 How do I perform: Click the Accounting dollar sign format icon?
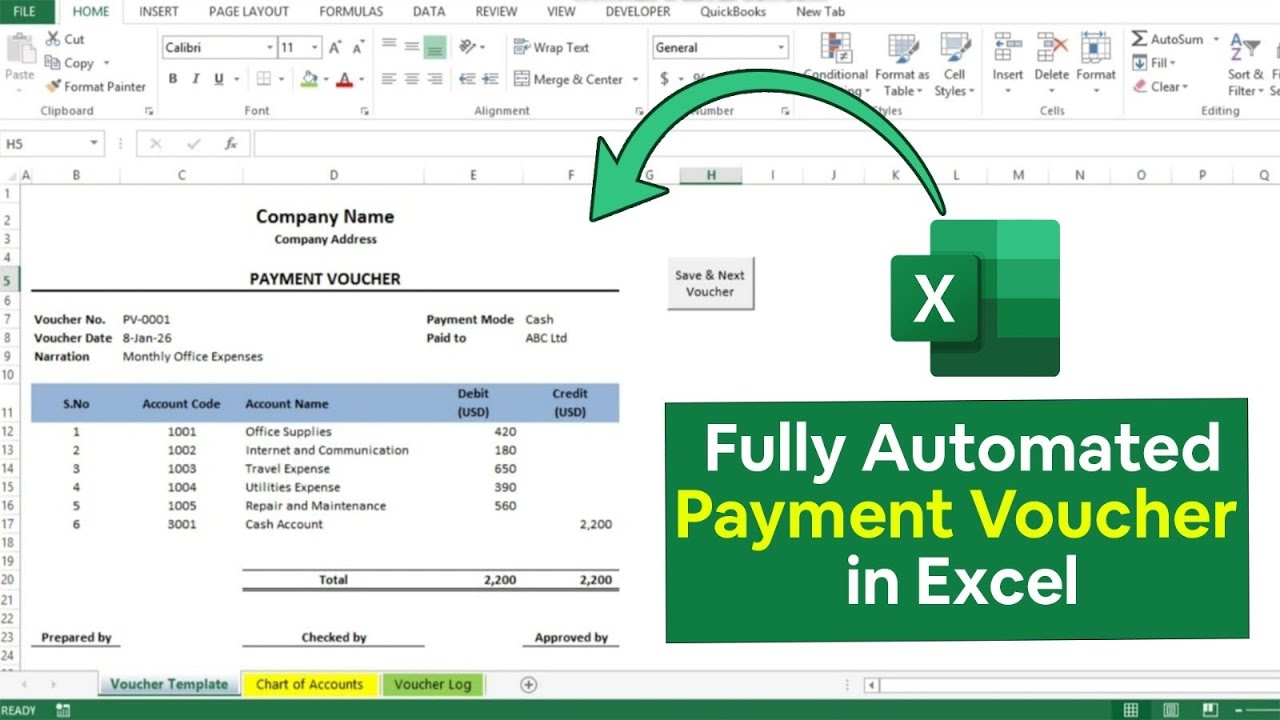pos(665,79)
